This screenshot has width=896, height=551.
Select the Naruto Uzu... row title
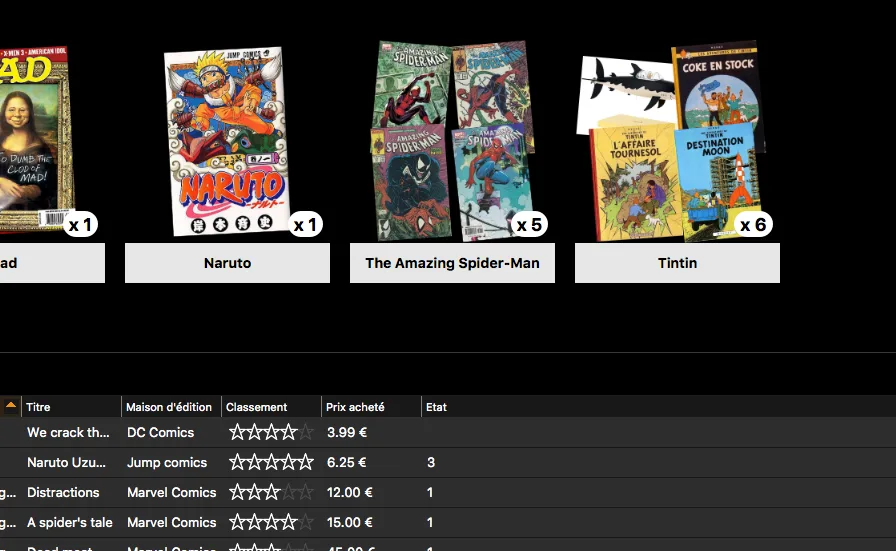[x=67, y=463]
